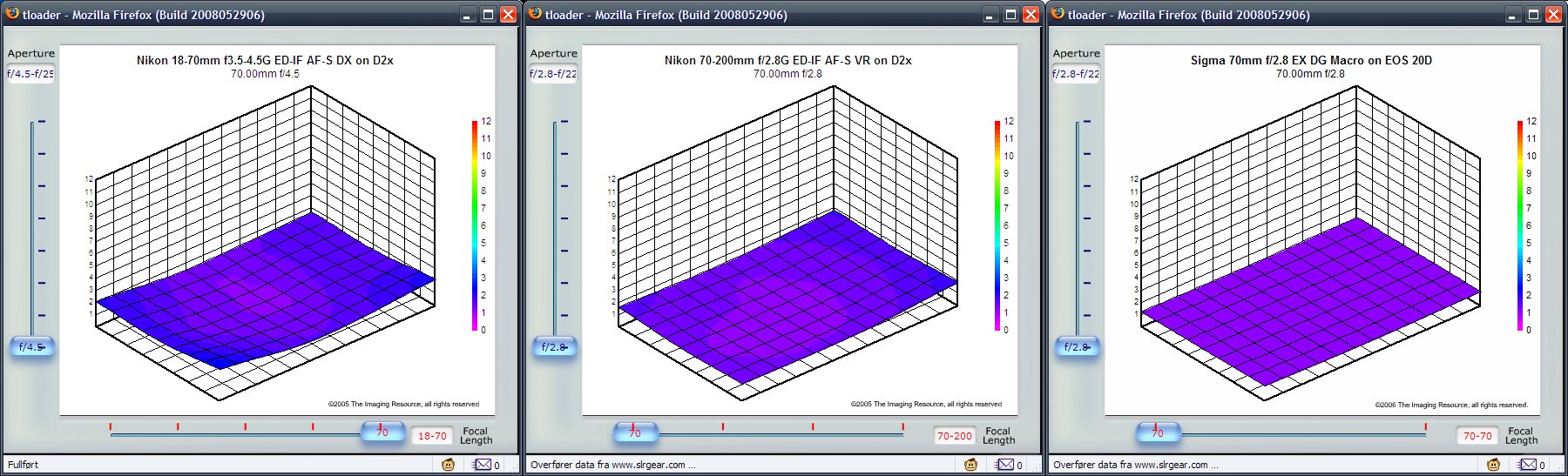Click the 18-70 focal length range field
This screenshot has height=476, width=1568.
coord(432,436)
